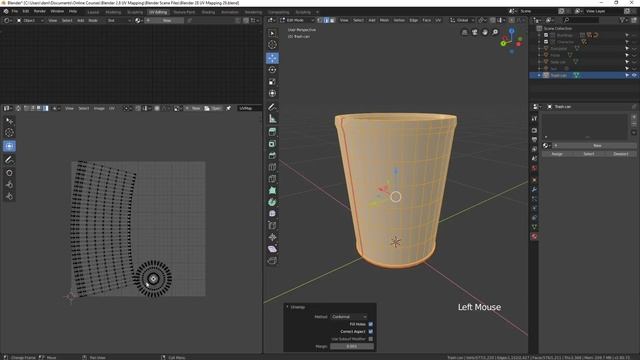Open the outliner filter dropdown
The height and width of the screenshot is (360, 640).
click(x=624, y=20)
